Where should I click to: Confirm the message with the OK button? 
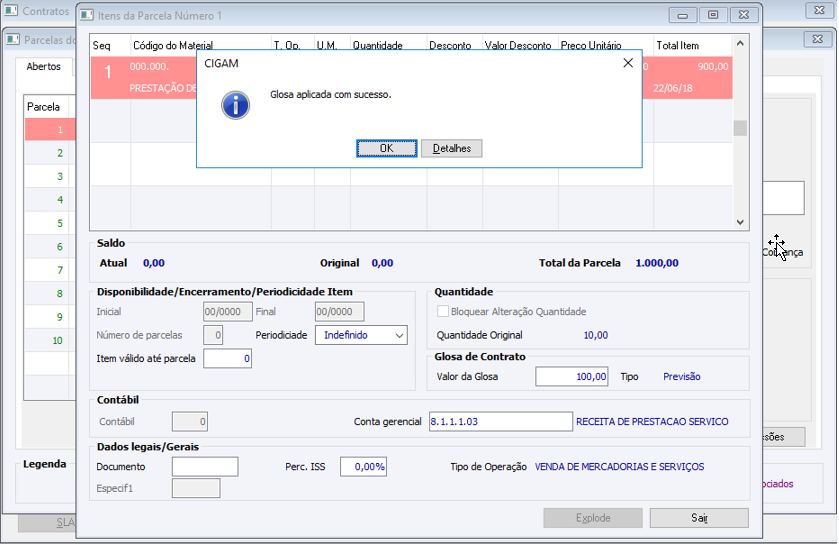pos(386,148)
